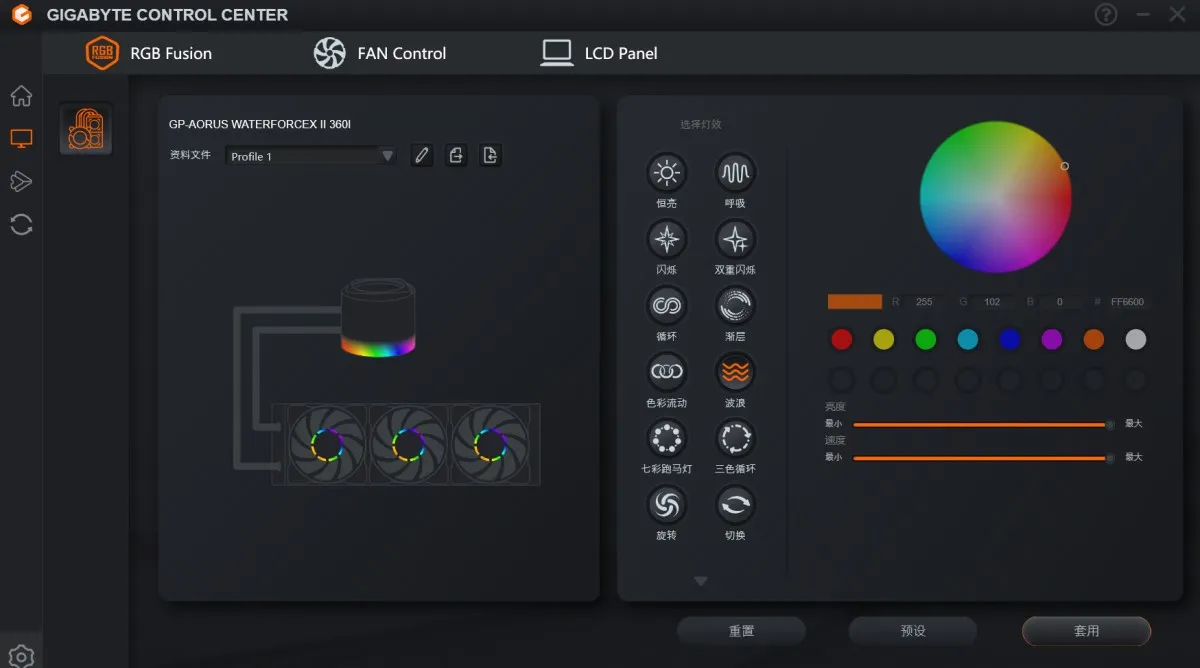The height and width of the screenshot is (668, 1200).
Task: Click the Gigabyte logo in title bar
Action: click(x=22, y=15)
